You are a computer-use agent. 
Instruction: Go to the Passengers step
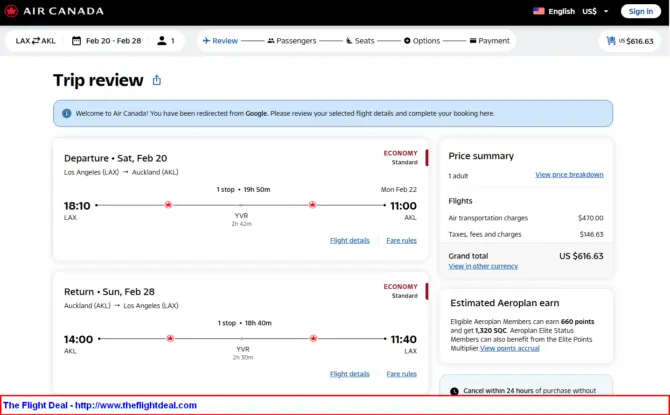(292, 41)
